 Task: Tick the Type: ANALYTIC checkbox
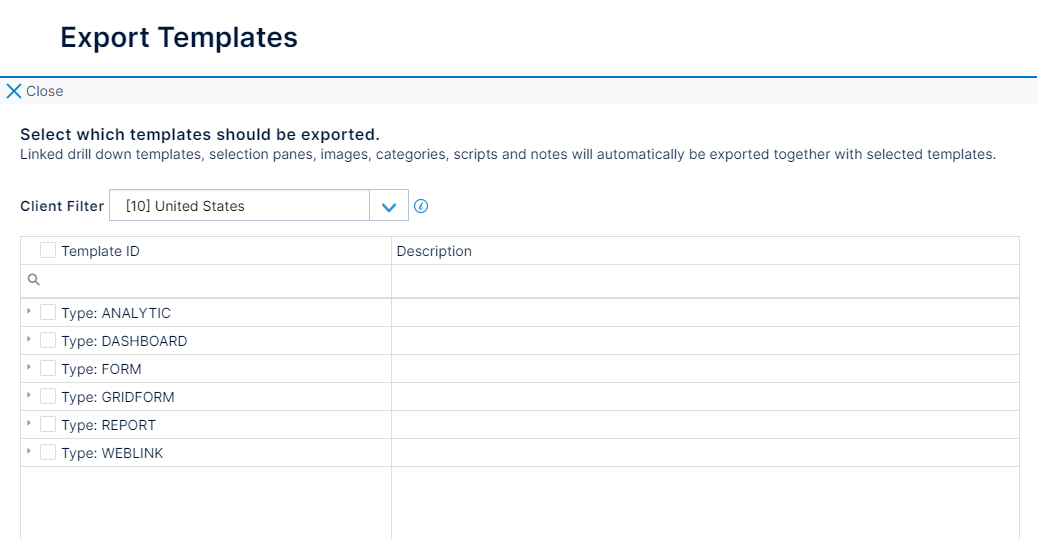point(48,313)
